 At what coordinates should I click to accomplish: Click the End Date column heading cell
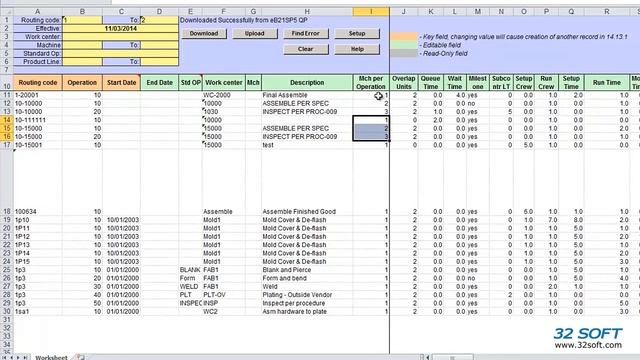tap(159, 82)
